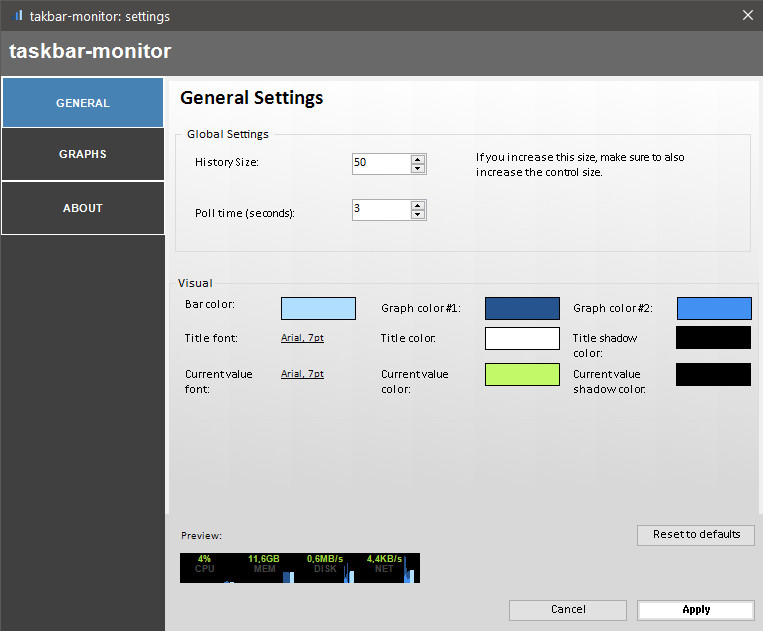Click the taskbar-monitor header title
The width and height of the screenshot is (763, 631).
(90, 51)
